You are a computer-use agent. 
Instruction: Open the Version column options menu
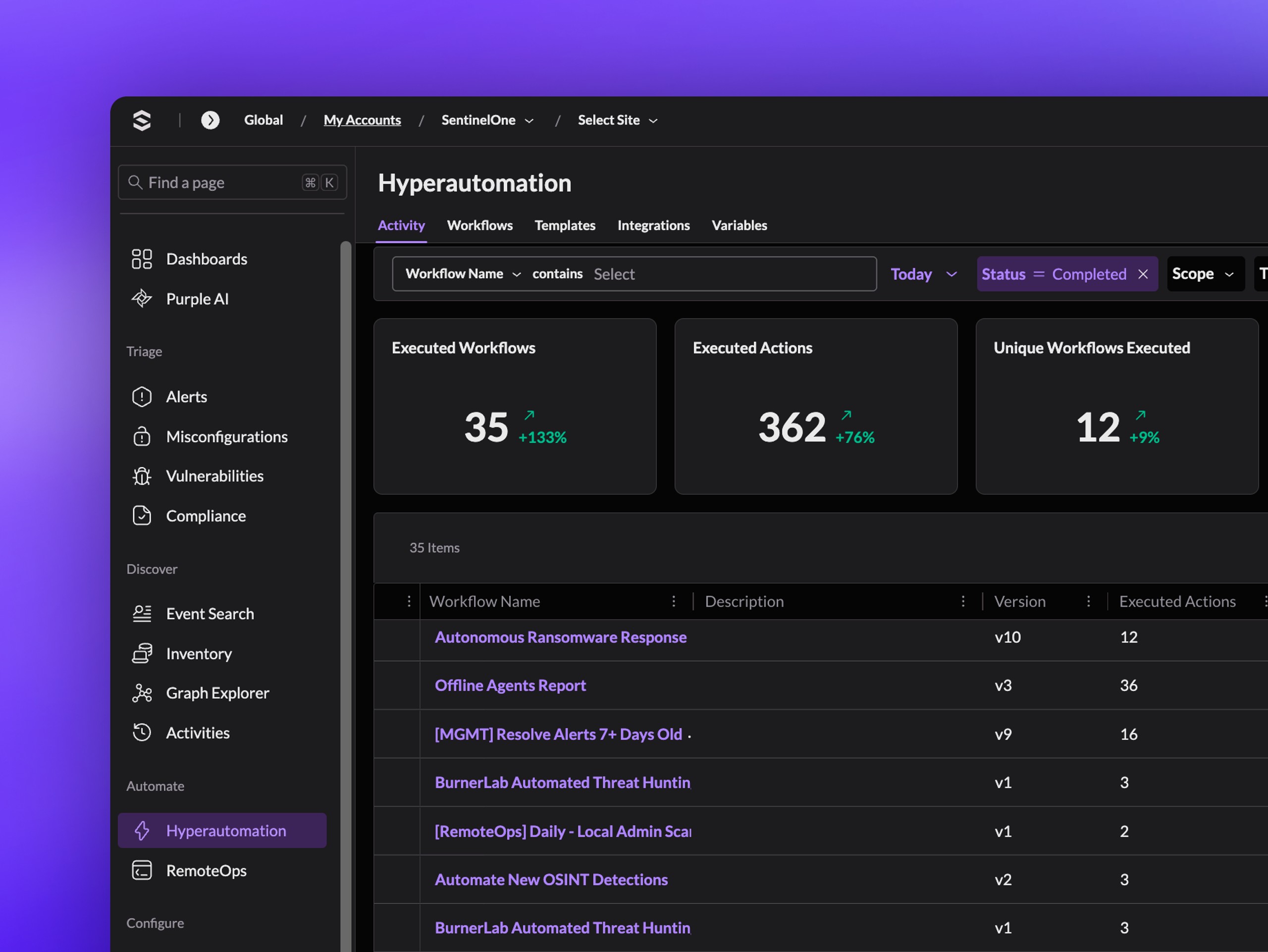(x=1089, y=601)
